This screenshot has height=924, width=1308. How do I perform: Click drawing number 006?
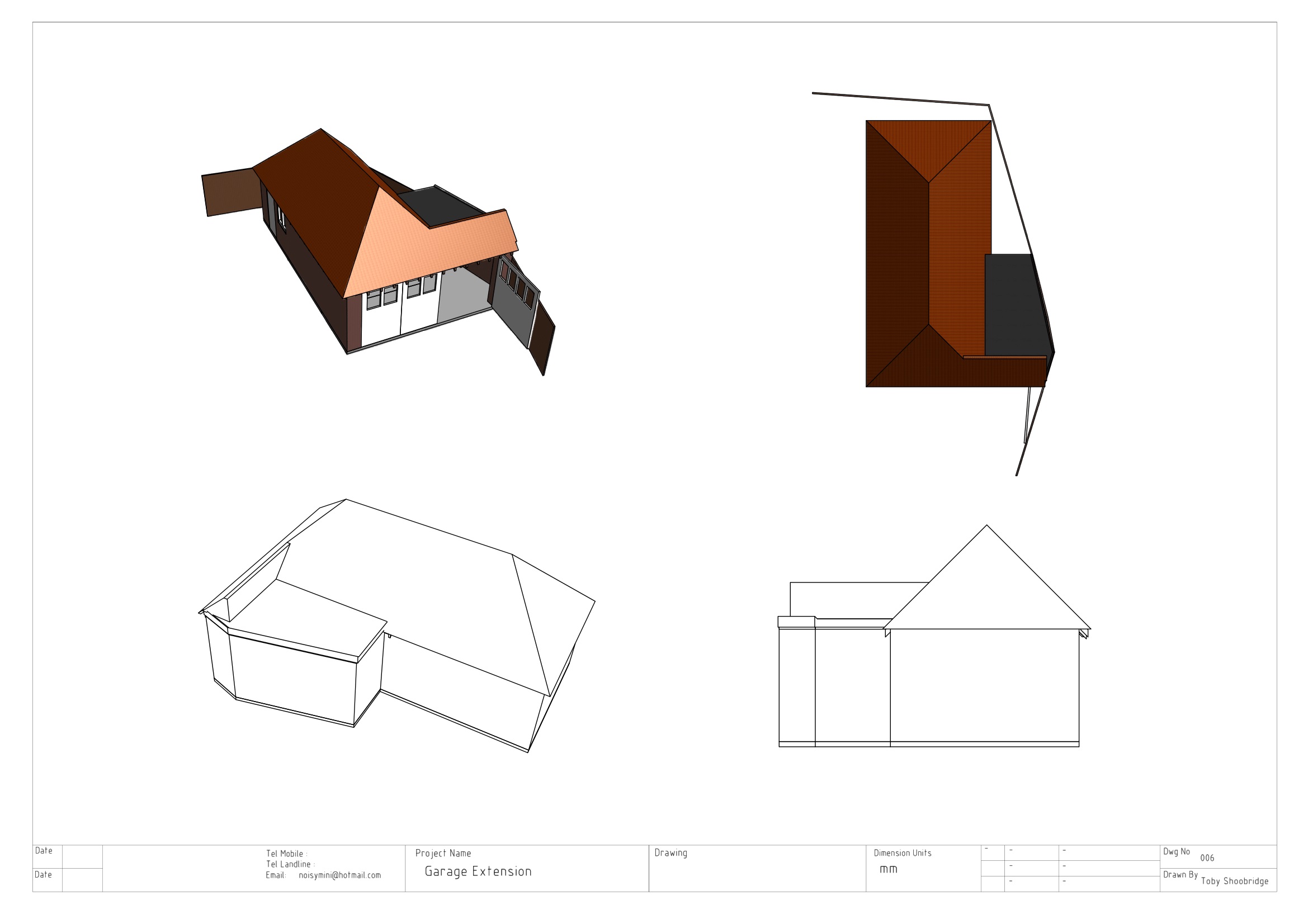pos(1207,858)
